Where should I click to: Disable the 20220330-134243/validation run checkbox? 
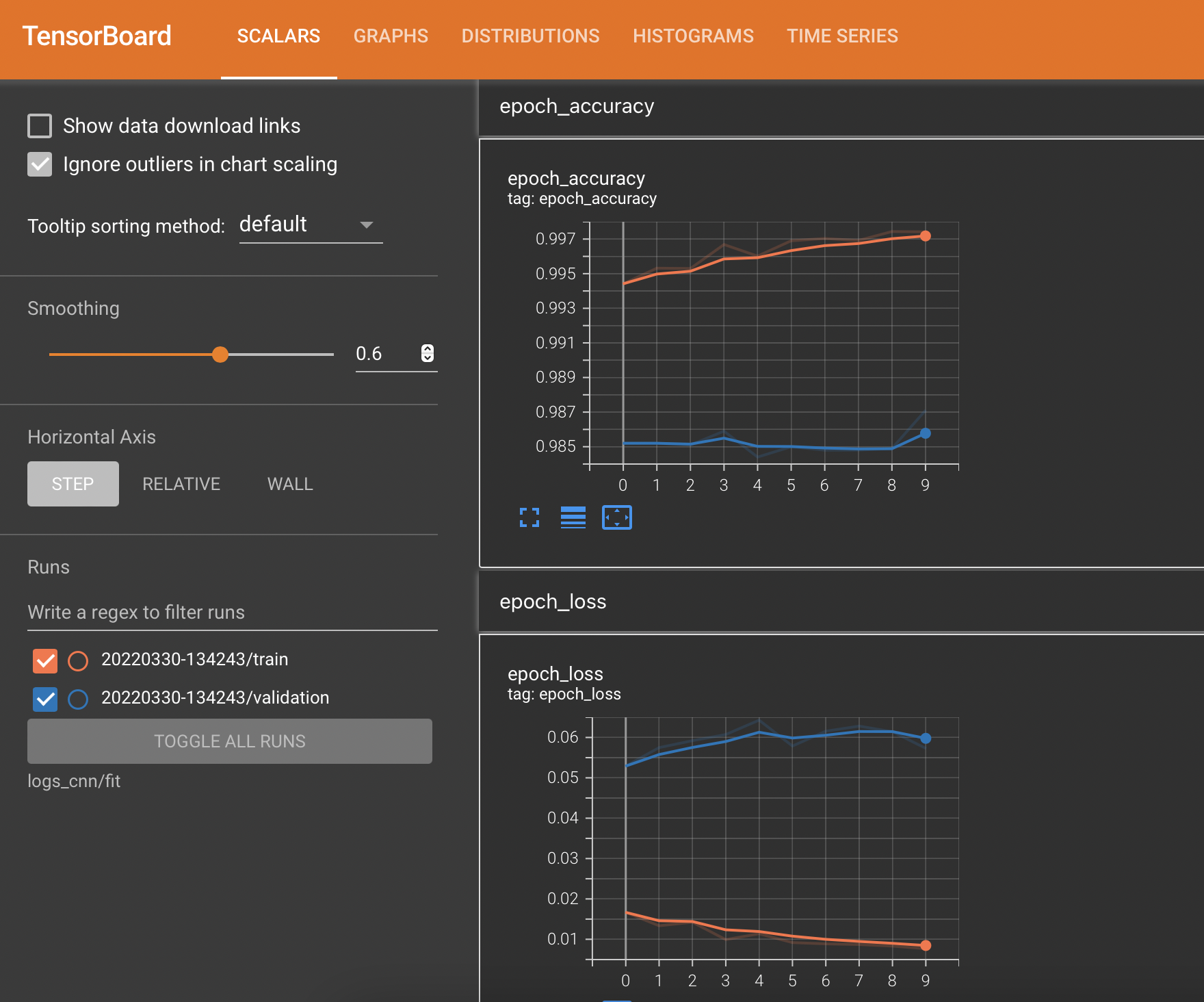coord(45,699)
